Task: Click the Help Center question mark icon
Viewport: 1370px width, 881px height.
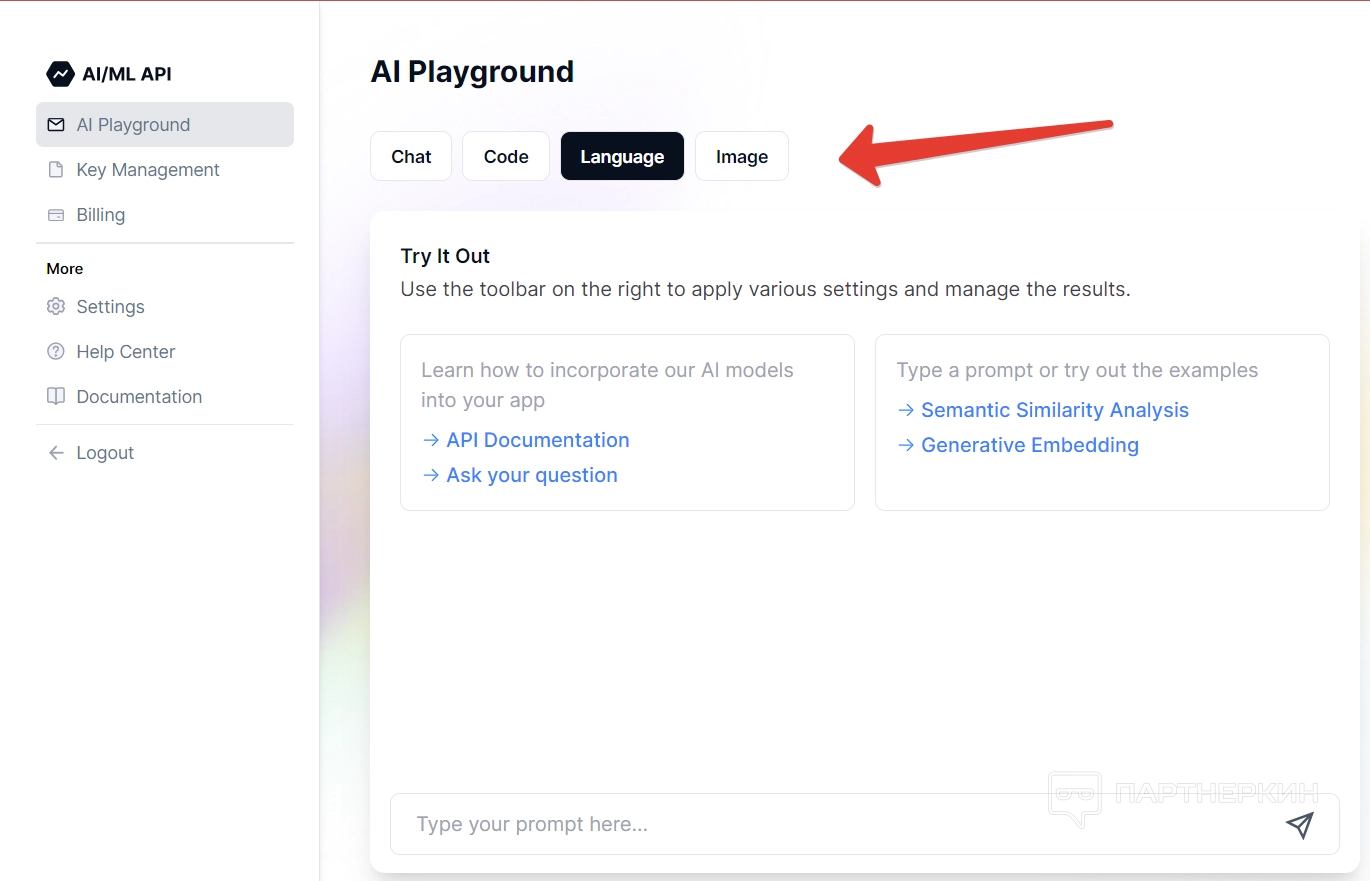Action: (x=56, y=352)
